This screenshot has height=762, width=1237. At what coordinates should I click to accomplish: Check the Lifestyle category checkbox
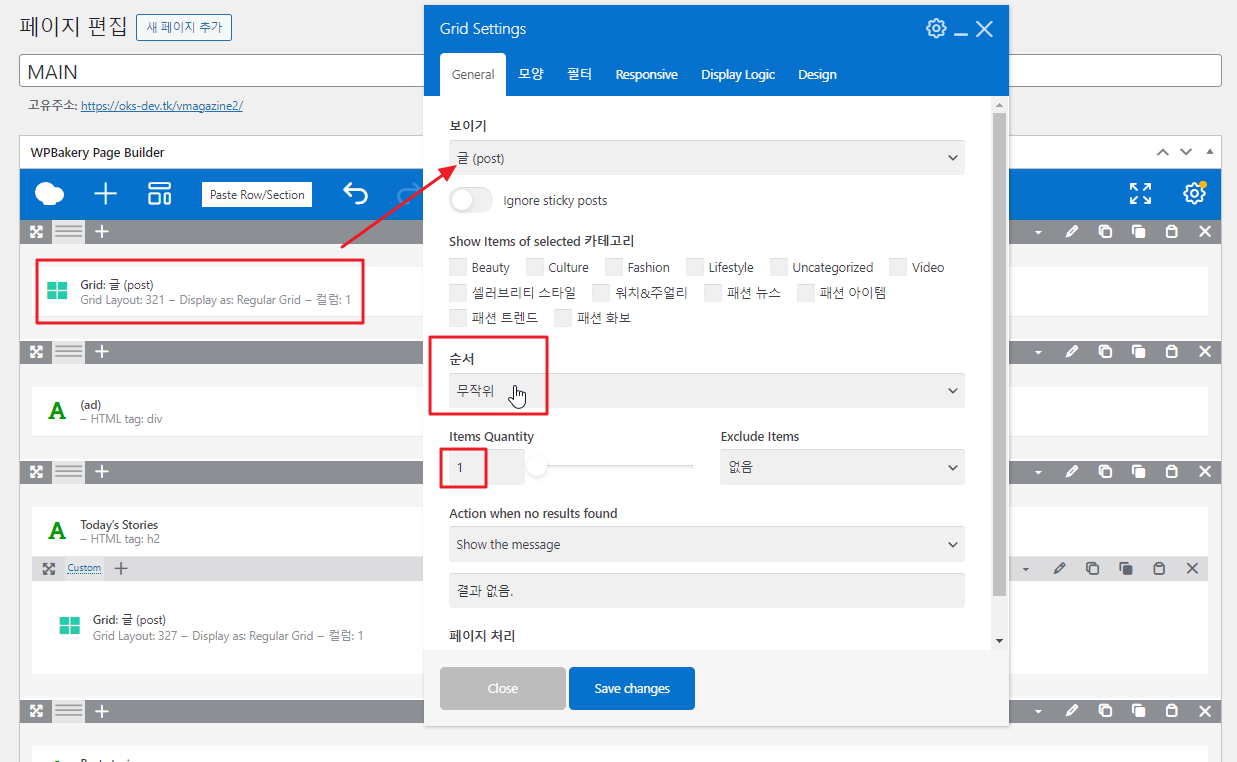(x=695, y=267)
